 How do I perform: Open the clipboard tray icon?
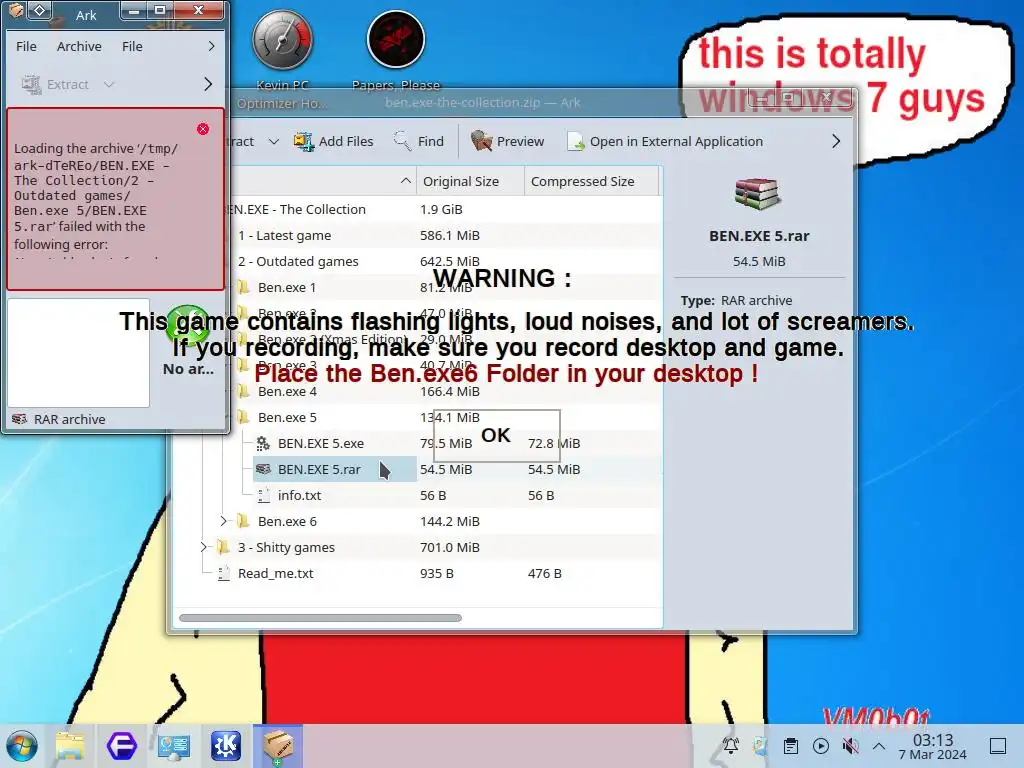tap(791, 746)
